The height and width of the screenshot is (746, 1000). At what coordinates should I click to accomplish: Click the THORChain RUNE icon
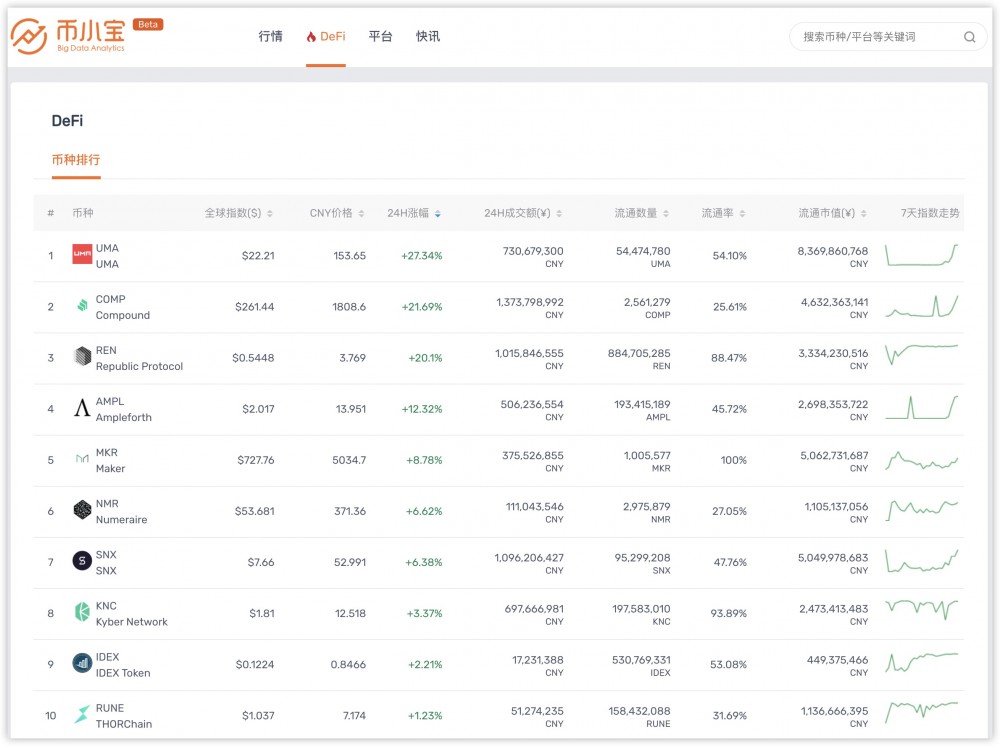pyautogui.click(x=82, y=715)
